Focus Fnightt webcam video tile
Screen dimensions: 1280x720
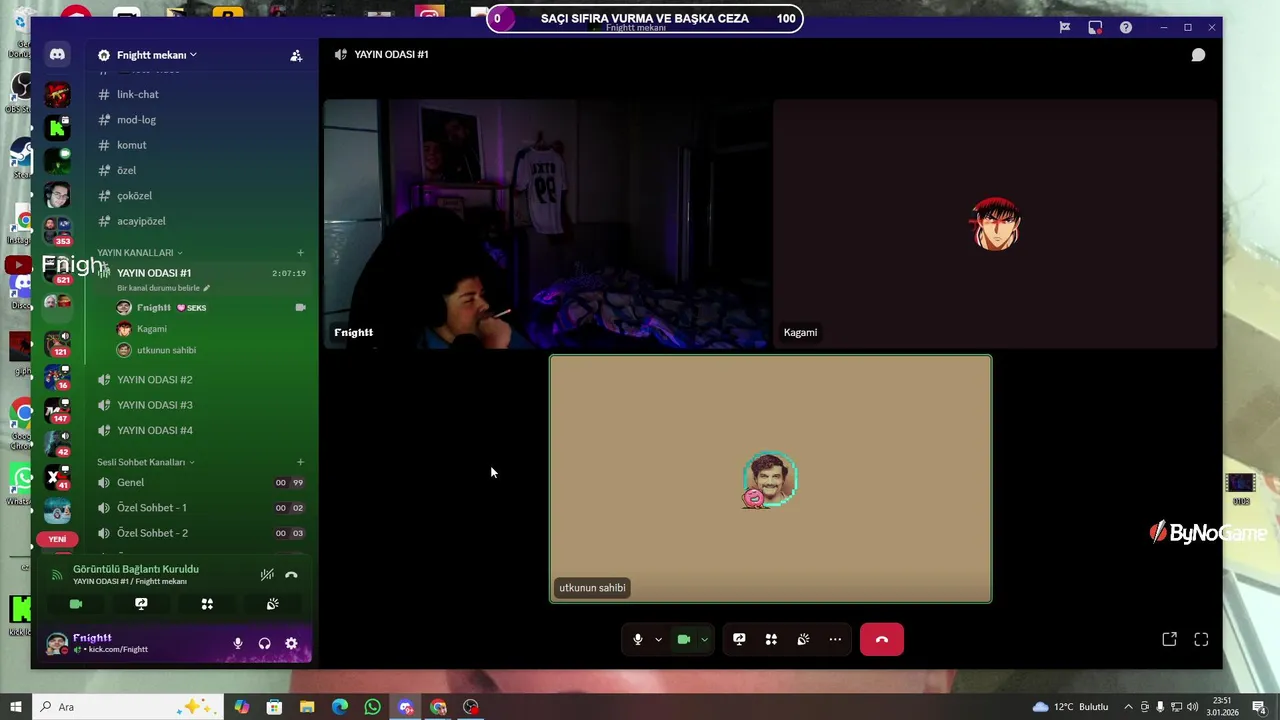pyautogui.click(x=546, y=224)
